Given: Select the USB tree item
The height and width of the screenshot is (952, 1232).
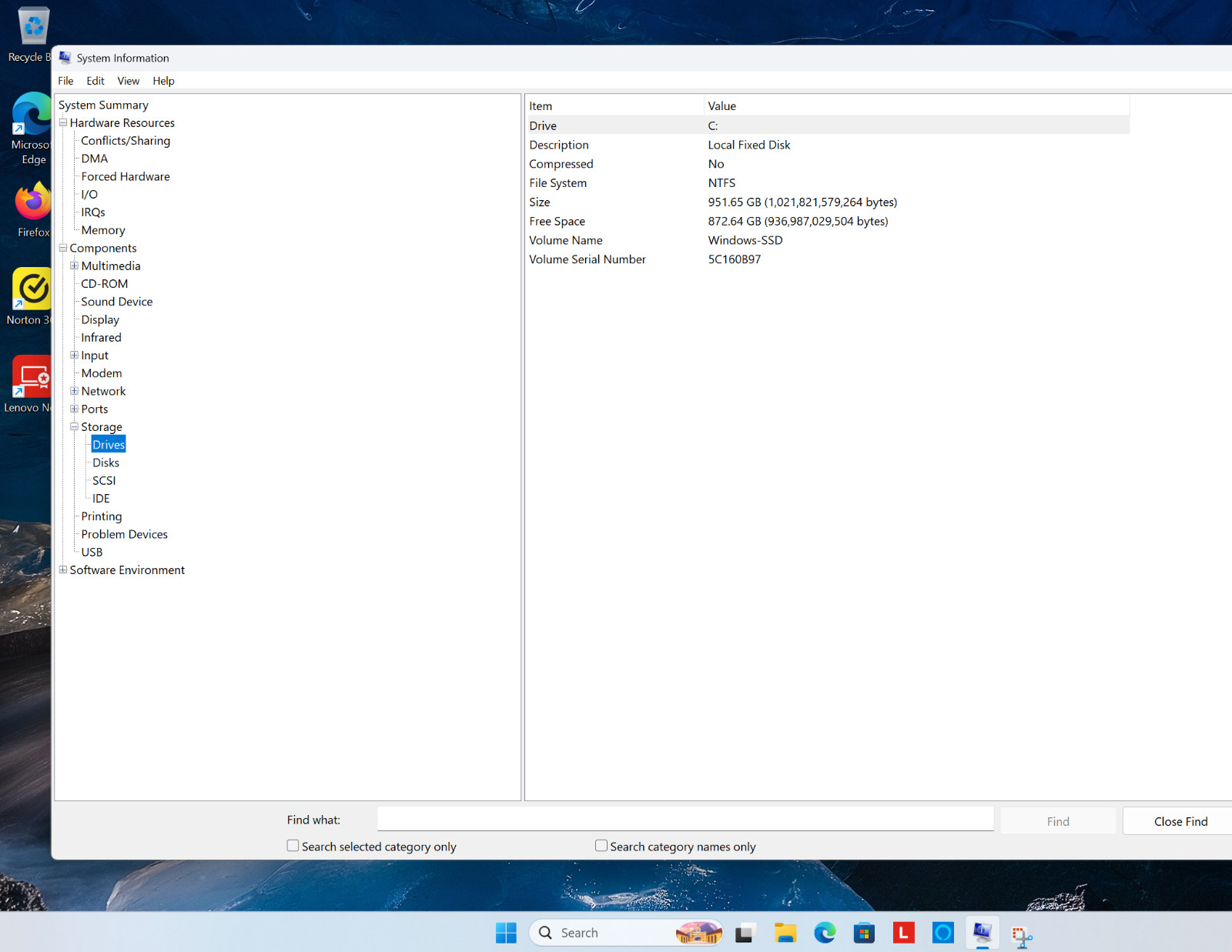Looking at the screenshot, I should point(92,552).
